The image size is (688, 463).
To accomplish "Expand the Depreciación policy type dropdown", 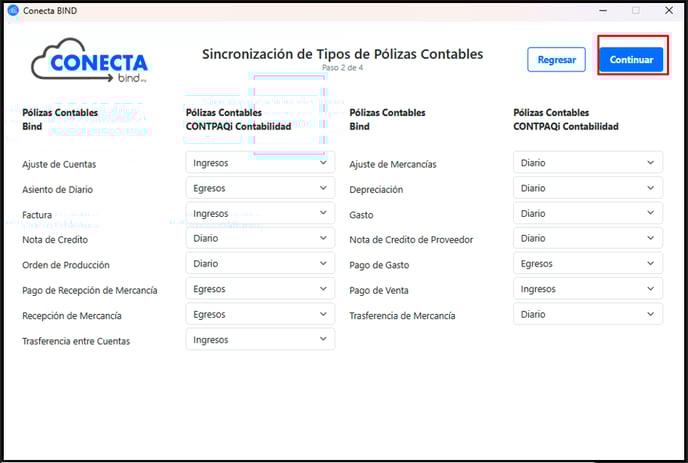I will [588, 188].
